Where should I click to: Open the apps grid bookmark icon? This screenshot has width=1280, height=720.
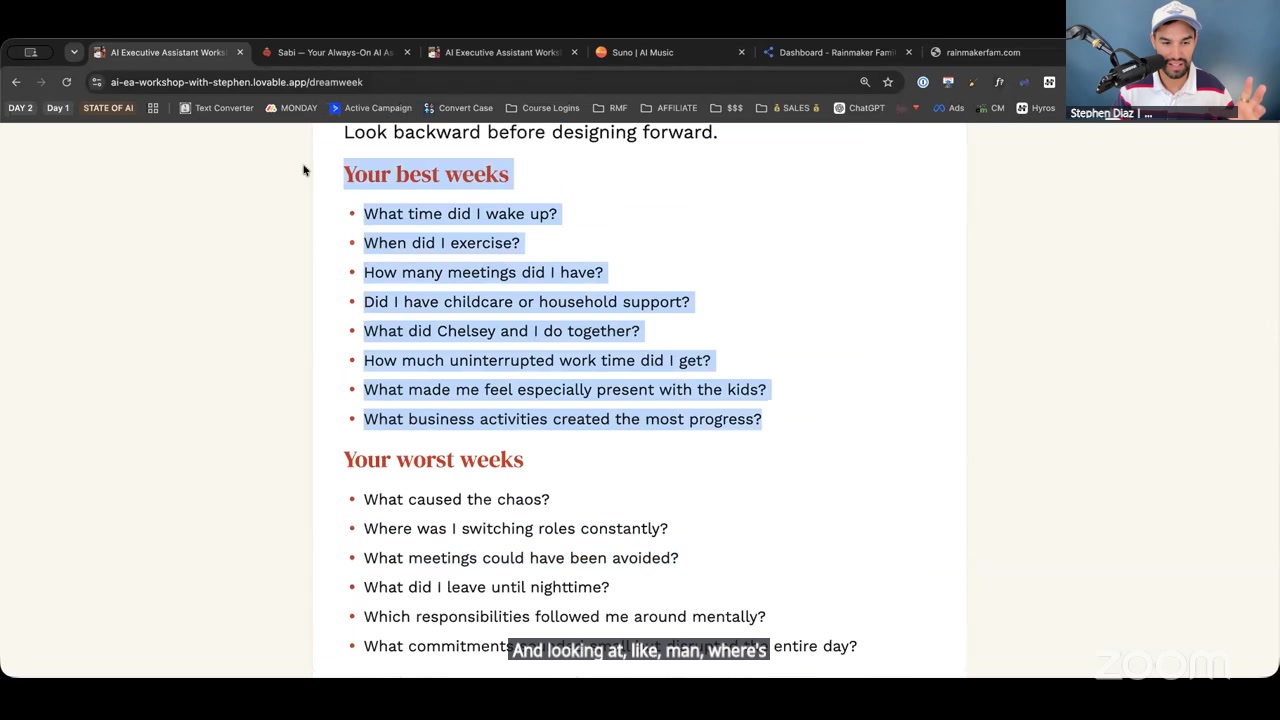coord(153,108)
